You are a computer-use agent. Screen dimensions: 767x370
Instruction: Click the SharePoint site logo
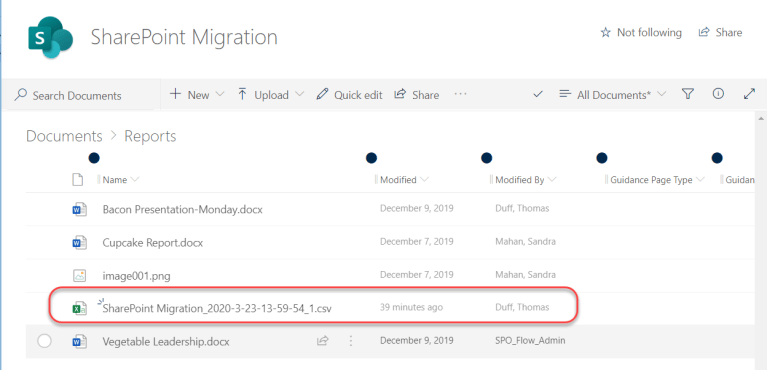51,38
